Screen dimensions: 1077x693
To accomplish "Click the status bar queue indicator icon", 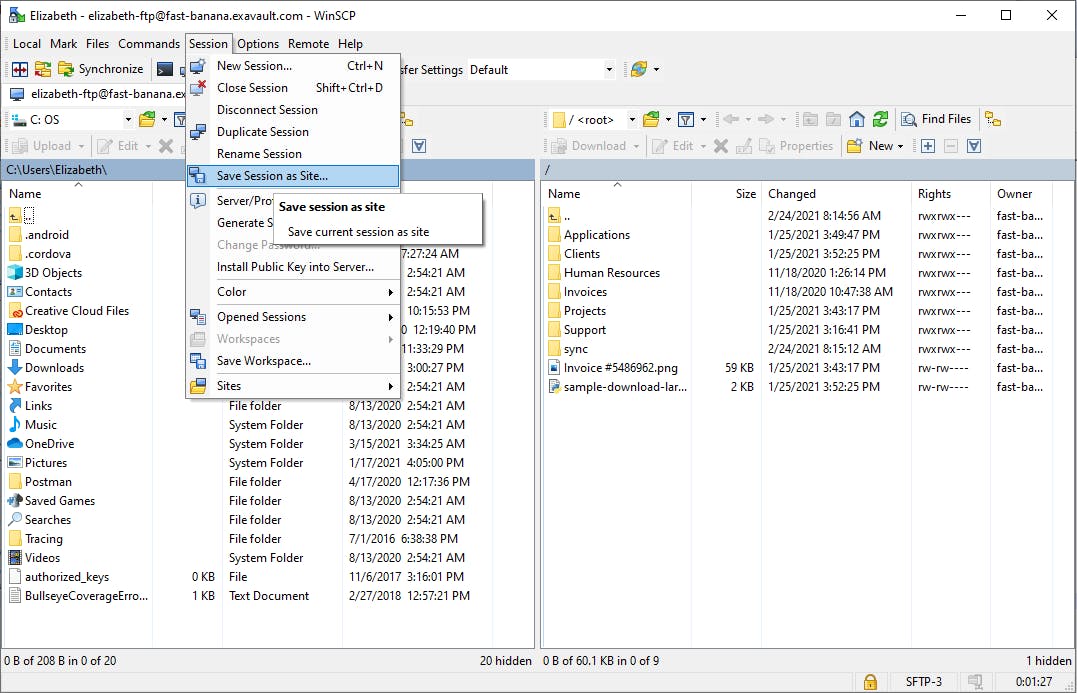I will (974, 681).
